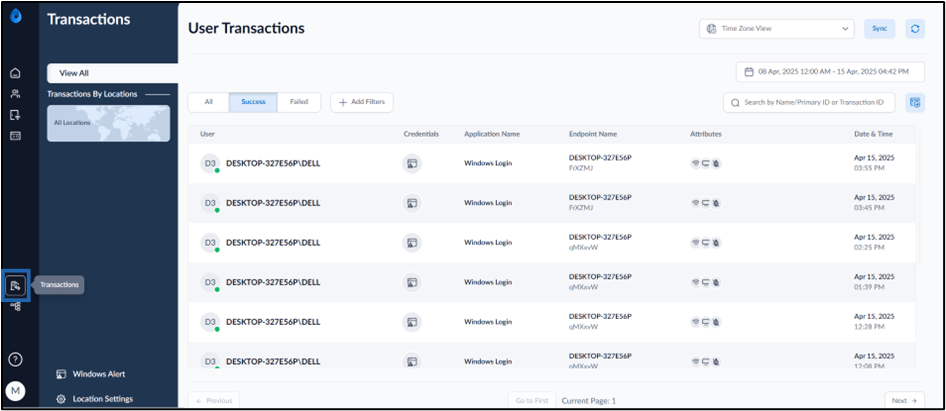The image size is (946, 411).
Task: Click the location-off attribute icon on the 03:55 PM row
Action: point(716,164)
